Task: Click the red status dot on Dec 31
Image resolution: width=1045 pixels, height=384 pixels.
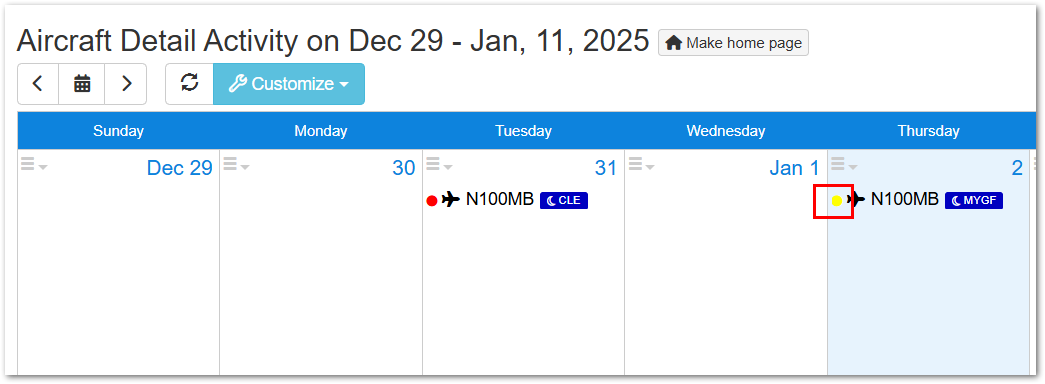Action: (431, 201)
